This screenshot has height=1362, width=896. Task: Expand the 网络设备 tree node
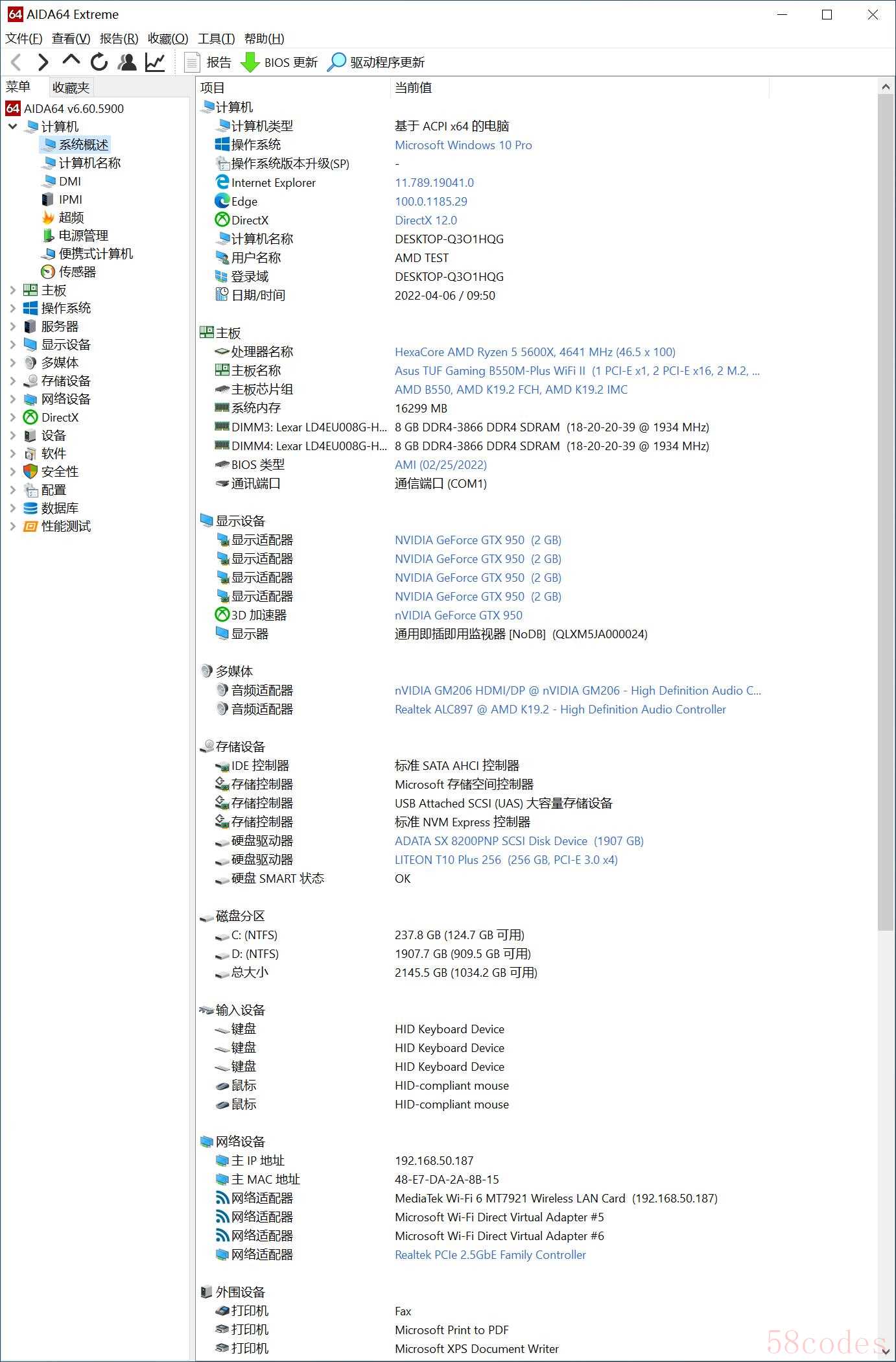(x=12, y=399)
